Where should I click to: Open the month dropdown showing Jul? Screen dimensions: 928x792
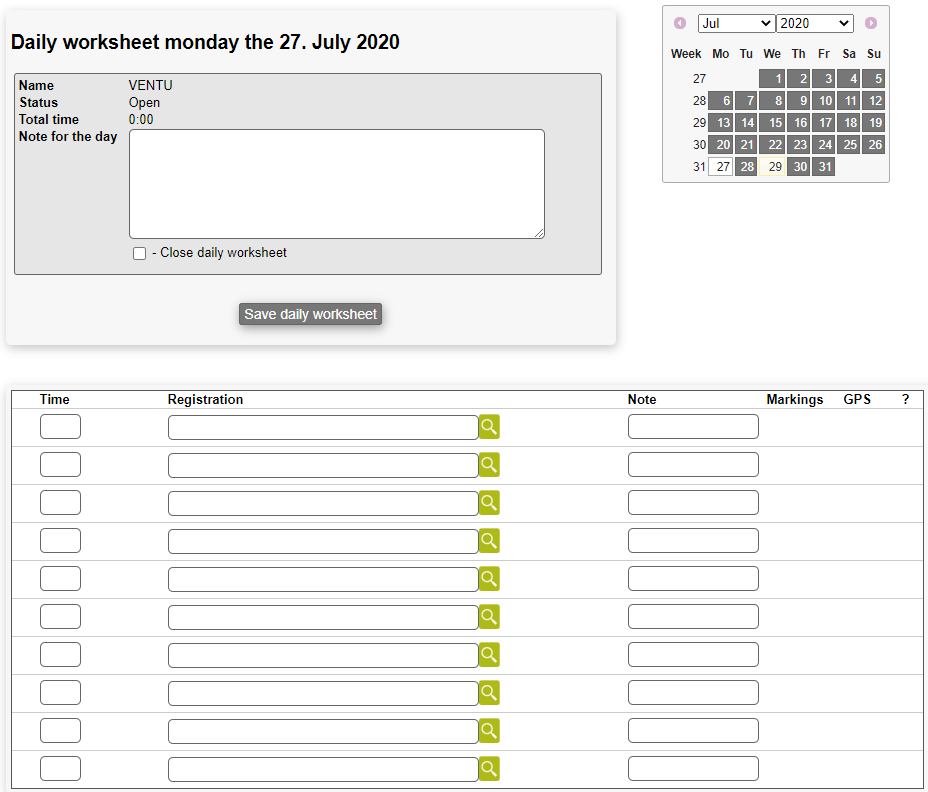click(x=736, y=23)
